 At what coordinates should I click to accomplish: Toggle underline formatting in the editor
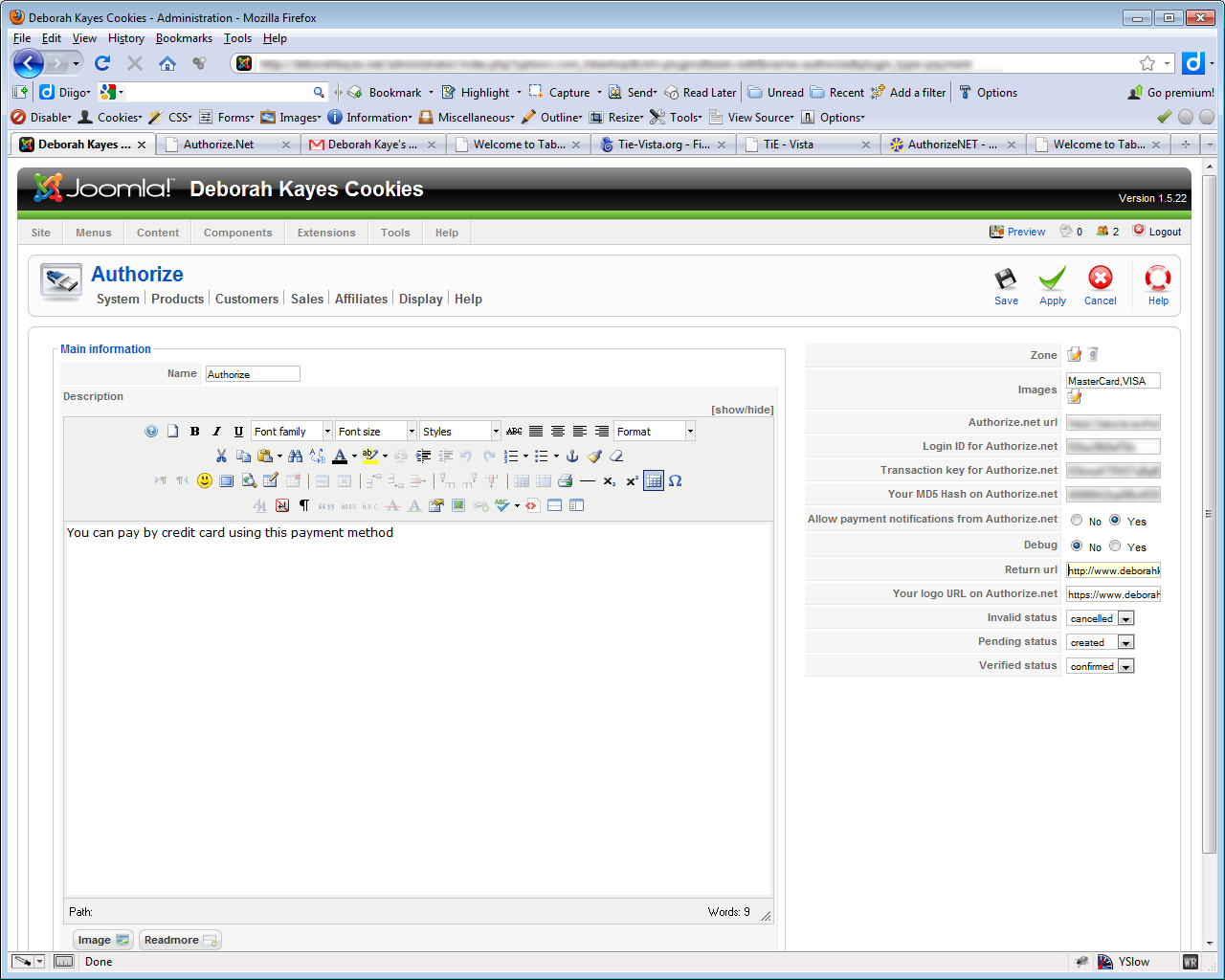239,432
